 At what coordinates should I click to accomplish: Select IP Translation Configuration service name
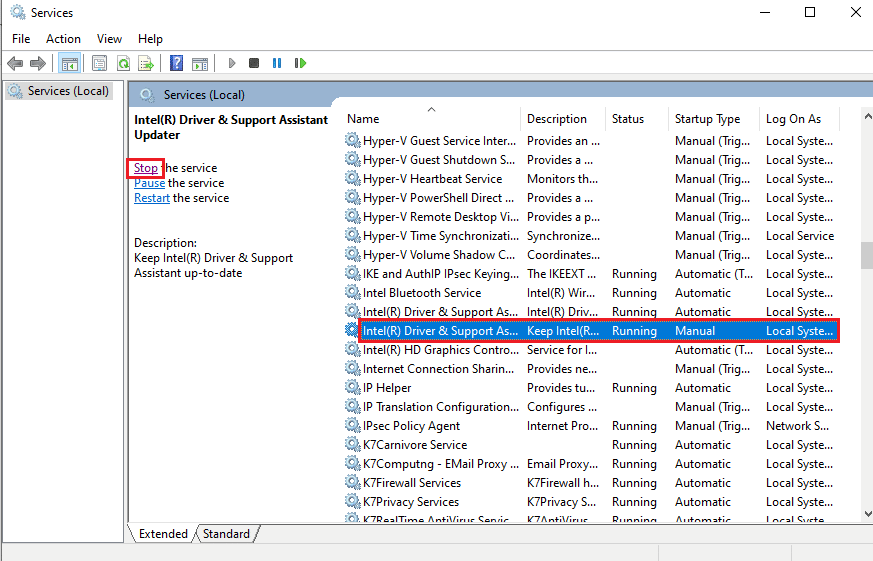coord(440,407)
